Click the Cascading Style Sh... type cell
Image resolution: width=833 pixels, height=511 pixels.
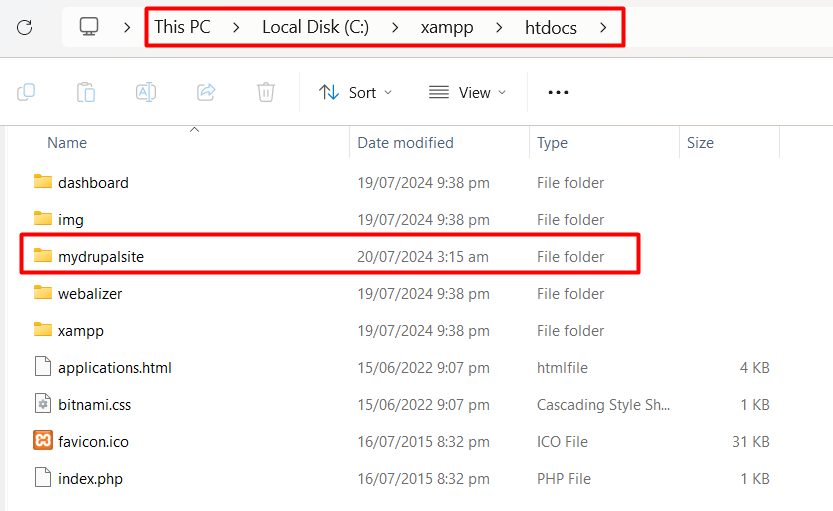tap(603, 405)
